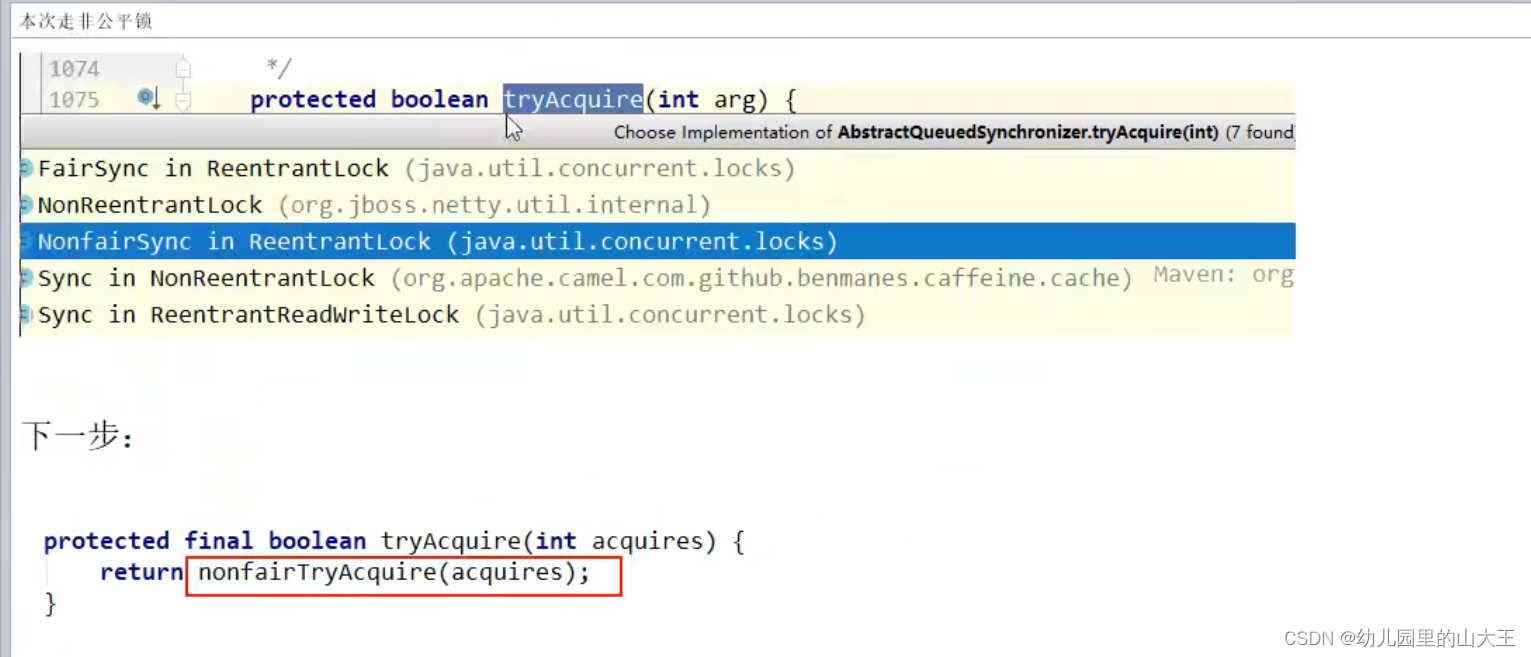Viewport: 1531px width, 657px height.
Task: Select NonReentrantLock org.jboss.netty implementation
Action: click(x=657, y=205)
